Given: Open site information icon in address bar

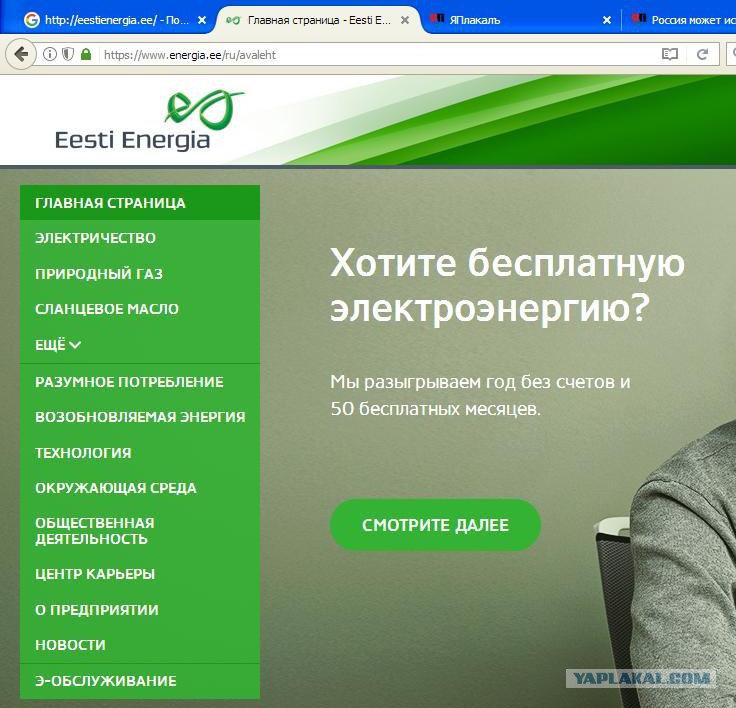Looking at the screenshot, I should pos(50,54).
